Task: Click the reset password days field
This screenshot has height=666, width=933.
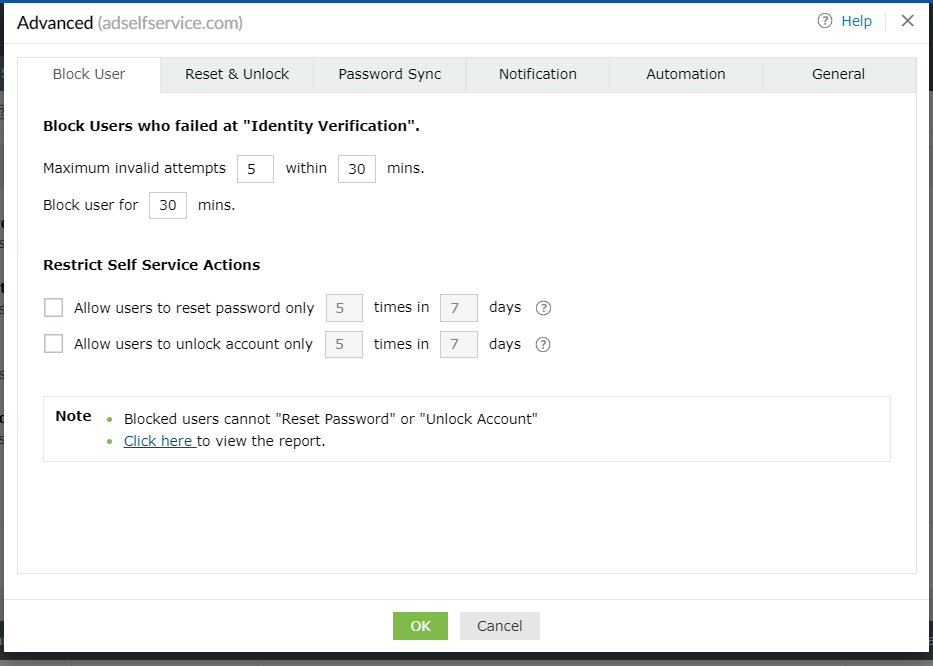Action: 459,308
